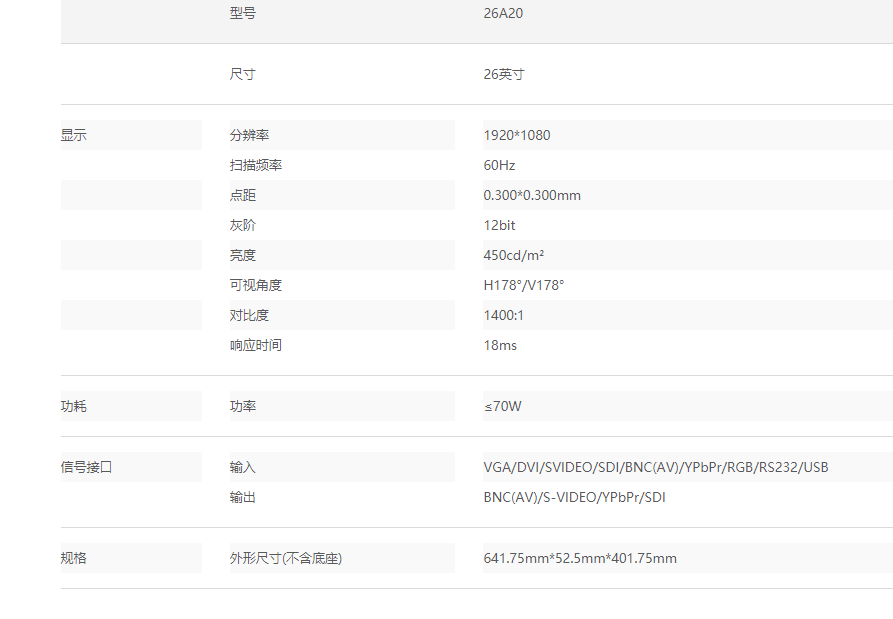Select the 60Hz value

[x=499, y=165]
